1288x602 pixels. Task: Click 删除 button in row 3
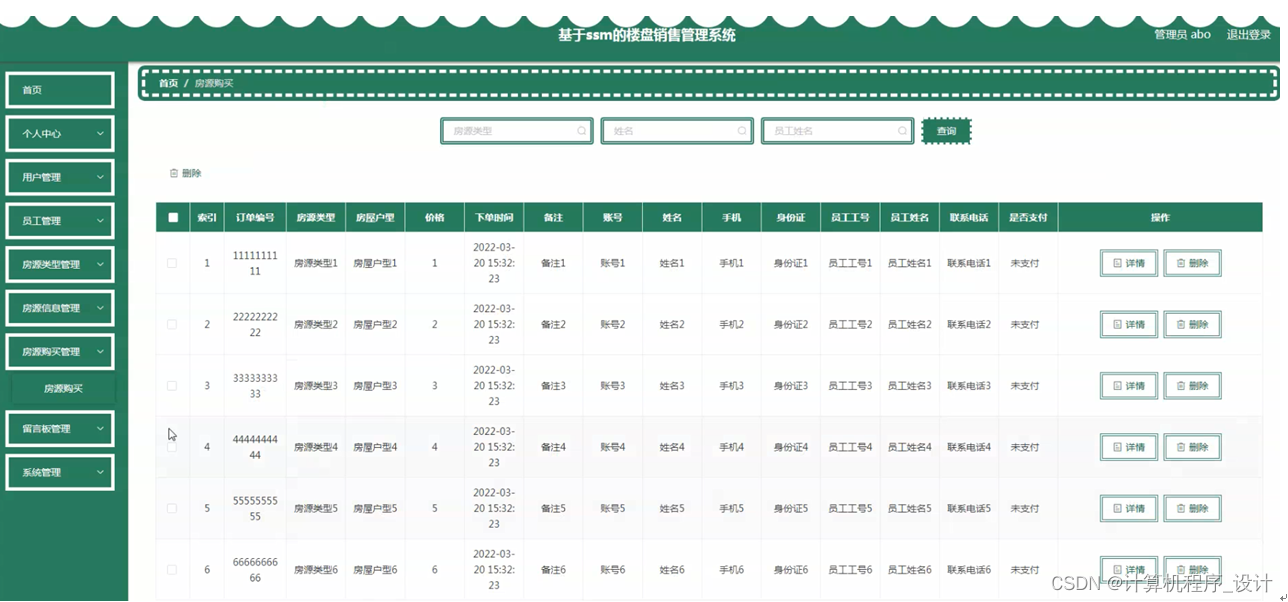pos(1192,385)
